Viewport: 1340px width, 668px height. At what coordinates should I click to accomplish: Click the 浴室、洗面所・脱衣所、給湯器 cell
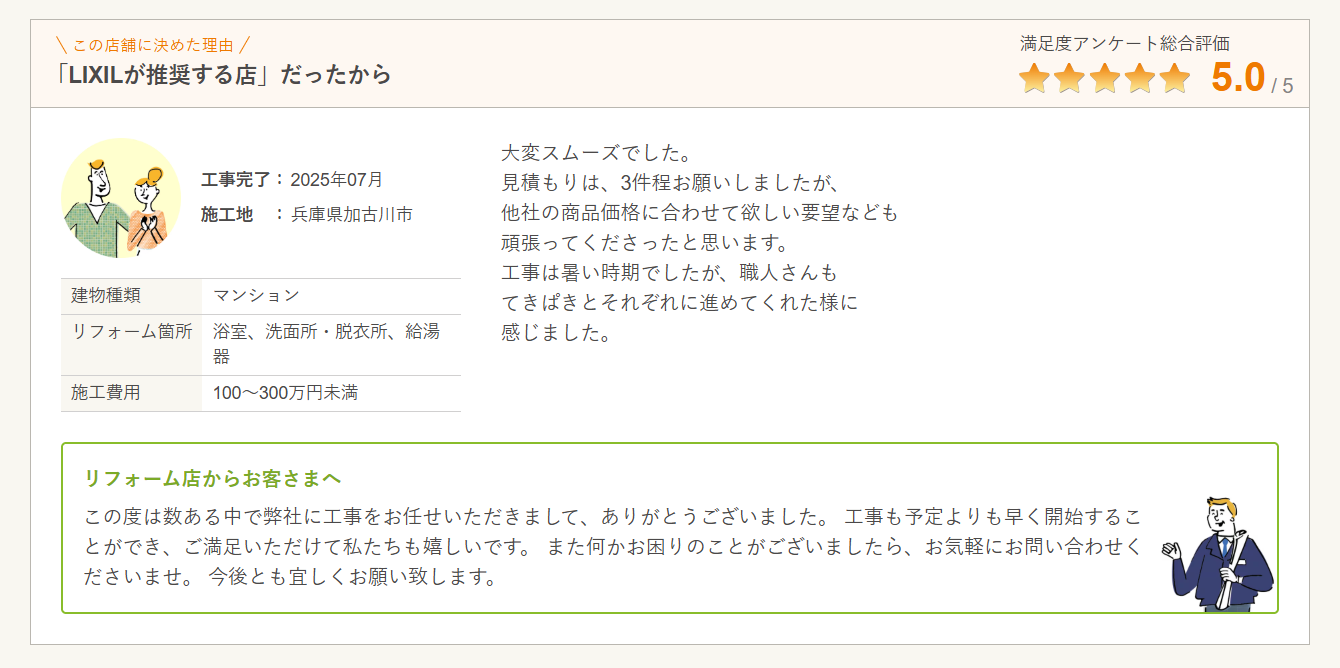click(x=326, y=343)
